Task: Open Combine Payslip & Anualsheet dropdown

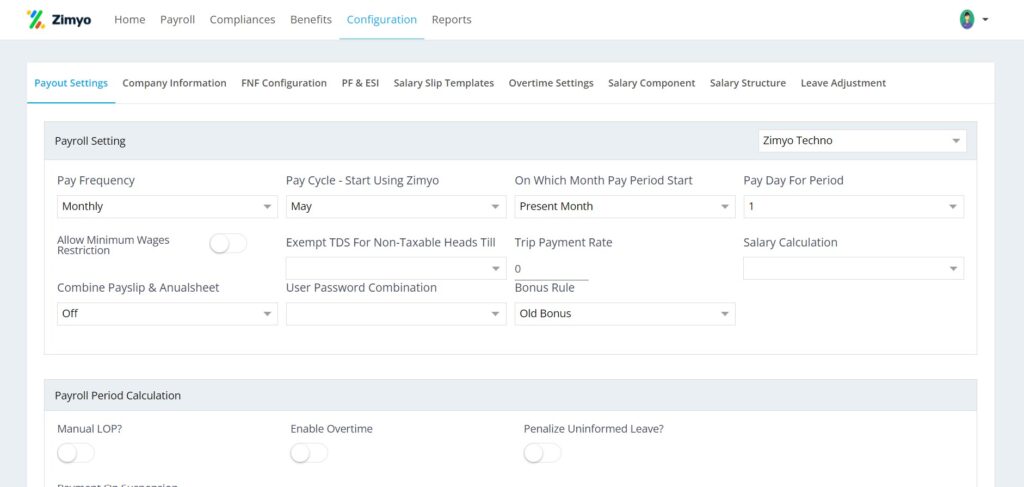Action: point(167,313)
